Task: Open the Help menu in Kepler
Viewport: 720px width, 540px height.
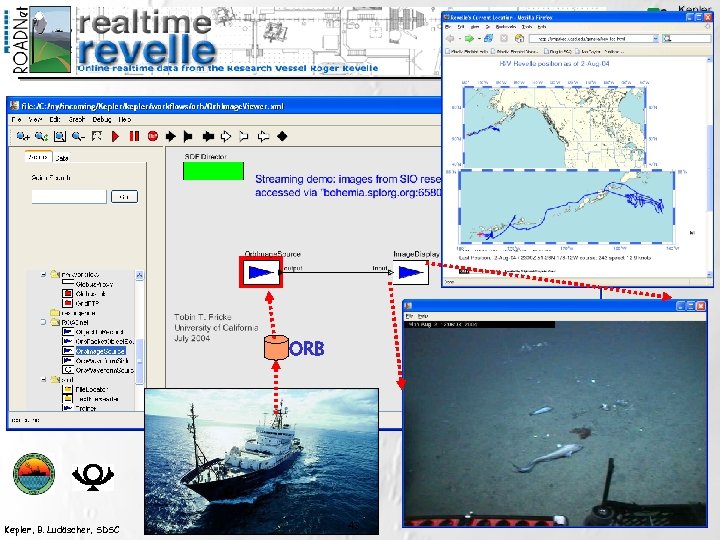Action: 125,119
